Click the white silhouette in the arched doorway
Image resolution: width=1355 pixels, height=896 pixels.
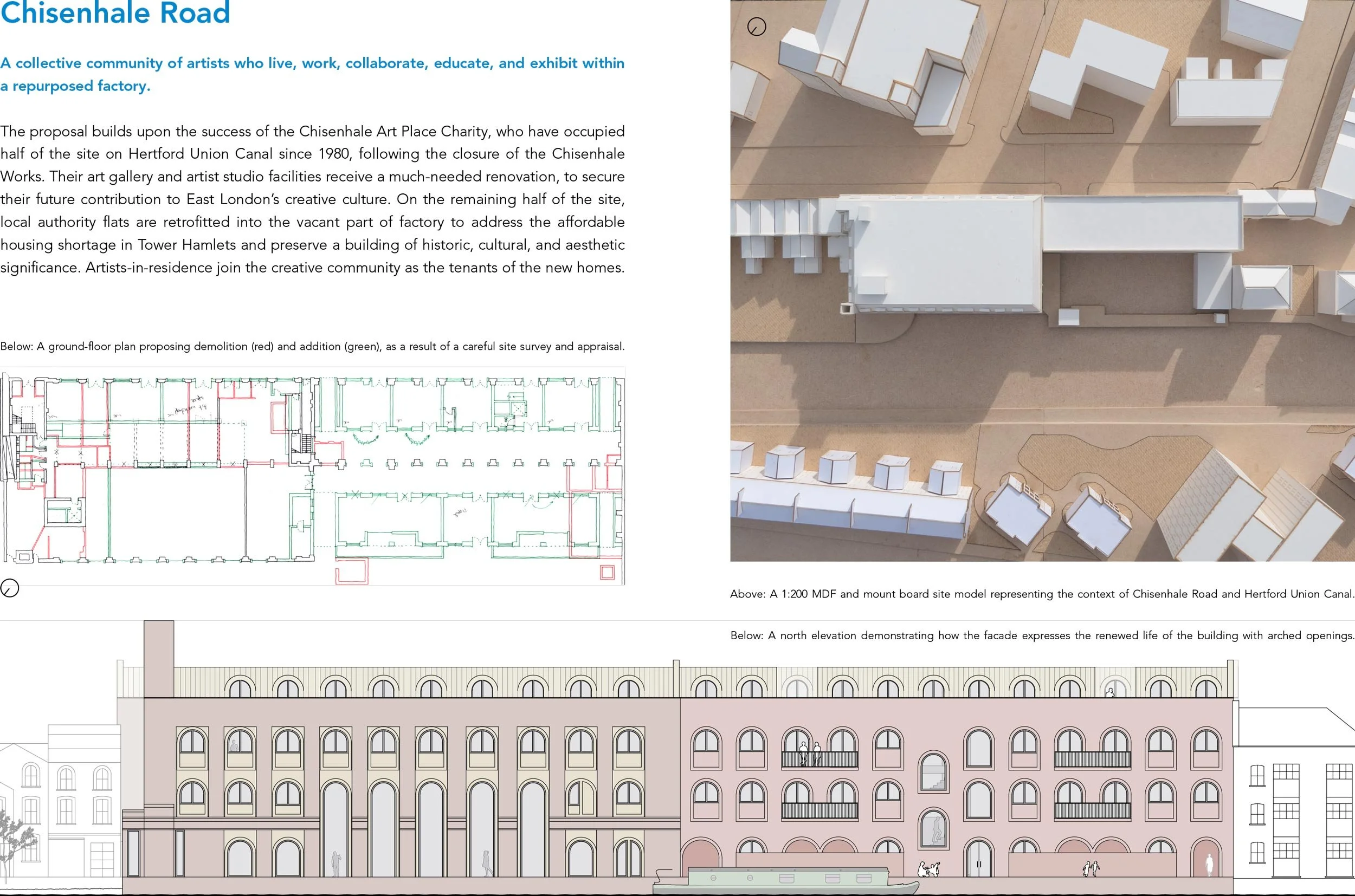(1209, 865)
